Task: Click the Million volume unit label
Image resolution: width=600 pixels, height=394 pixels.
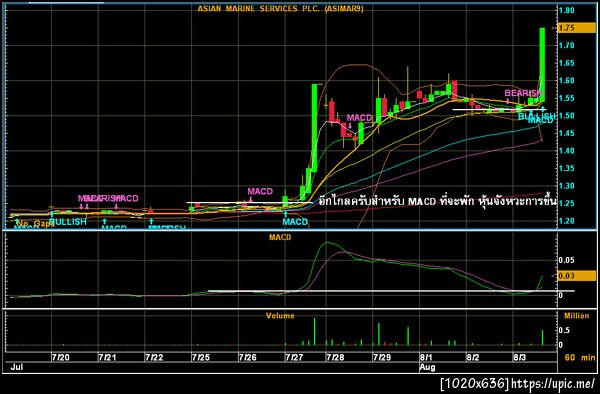Action: pos(576,316)
